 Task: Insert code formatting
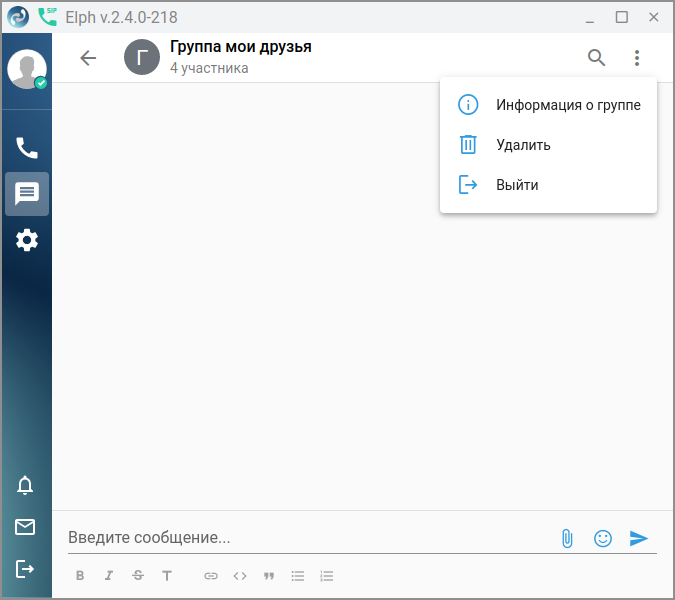(x=240, y=575)
